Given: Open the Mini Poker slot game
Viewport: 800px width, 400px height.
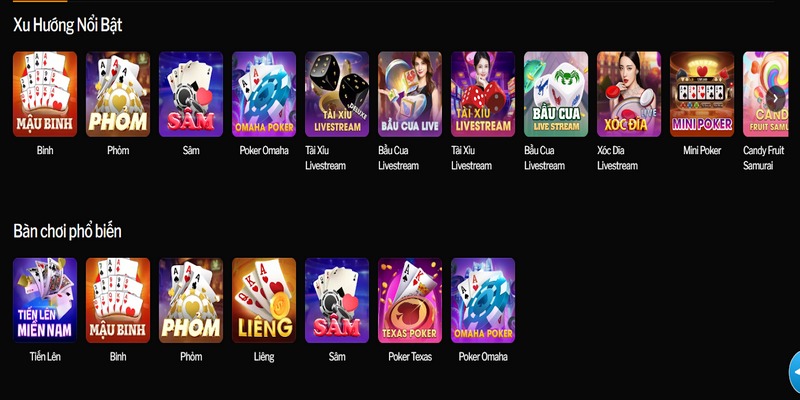Looking at the screenshot, I should coord(702,94).
